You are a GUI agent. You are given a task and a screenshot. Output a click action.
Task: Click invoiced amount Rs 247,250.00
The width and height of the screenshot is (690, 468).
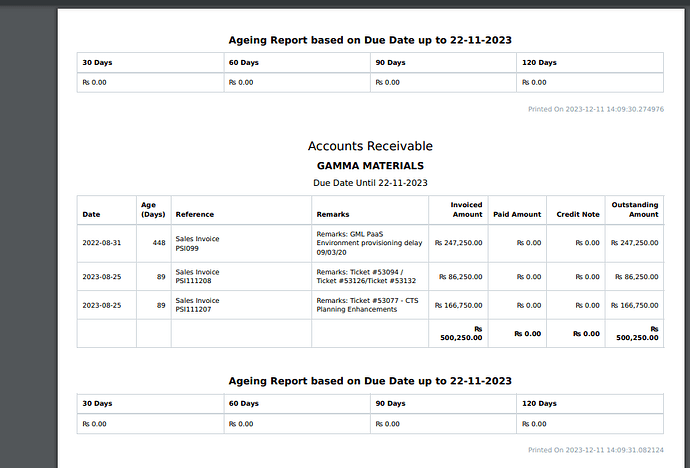(x=459, y=243)
